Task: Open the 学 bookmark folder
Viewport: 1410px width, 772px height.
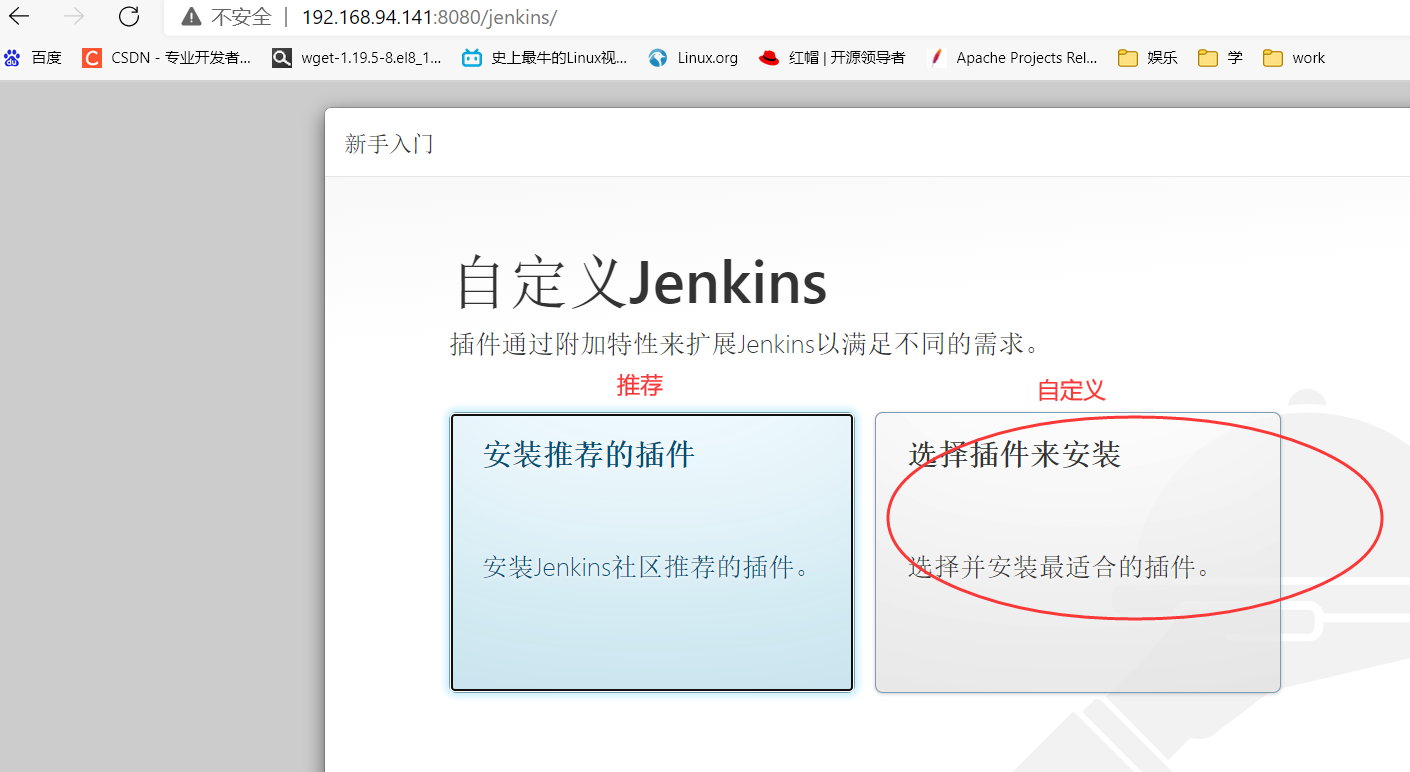Action: coord(1221,58)
